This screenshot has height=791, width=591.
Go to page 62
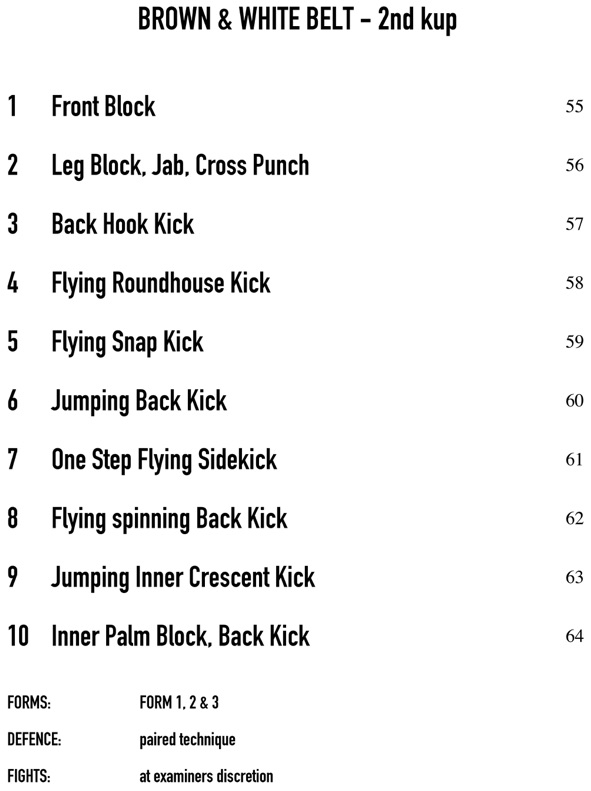(x=574, y=519)
